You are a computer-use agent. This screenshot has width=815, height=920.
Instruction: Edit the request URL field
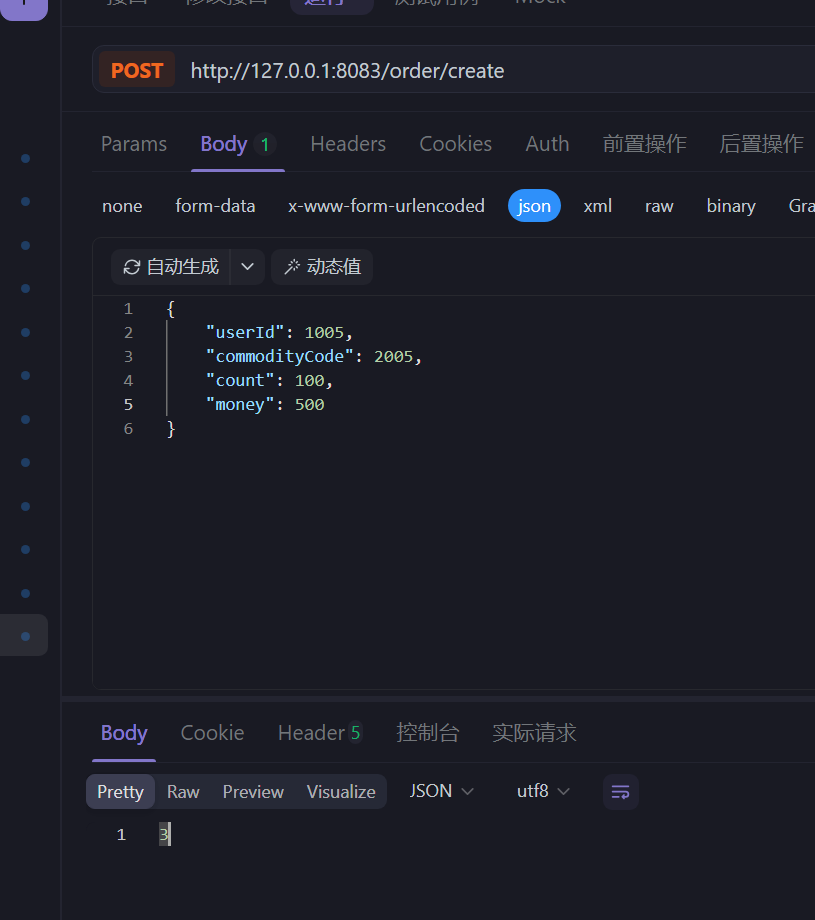click(347, 71)
